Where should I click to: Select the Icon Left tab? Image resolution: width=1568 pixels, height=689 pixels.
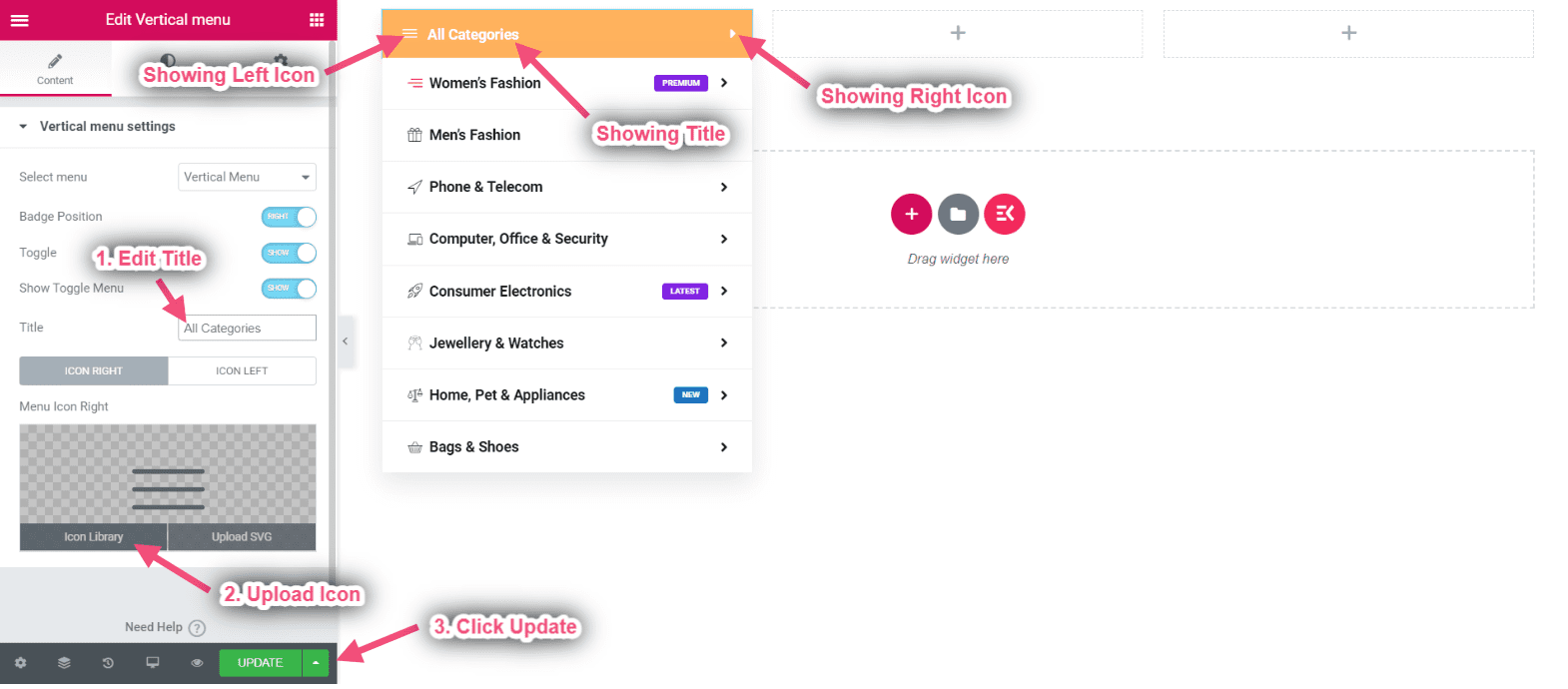(x=242, y=371)
